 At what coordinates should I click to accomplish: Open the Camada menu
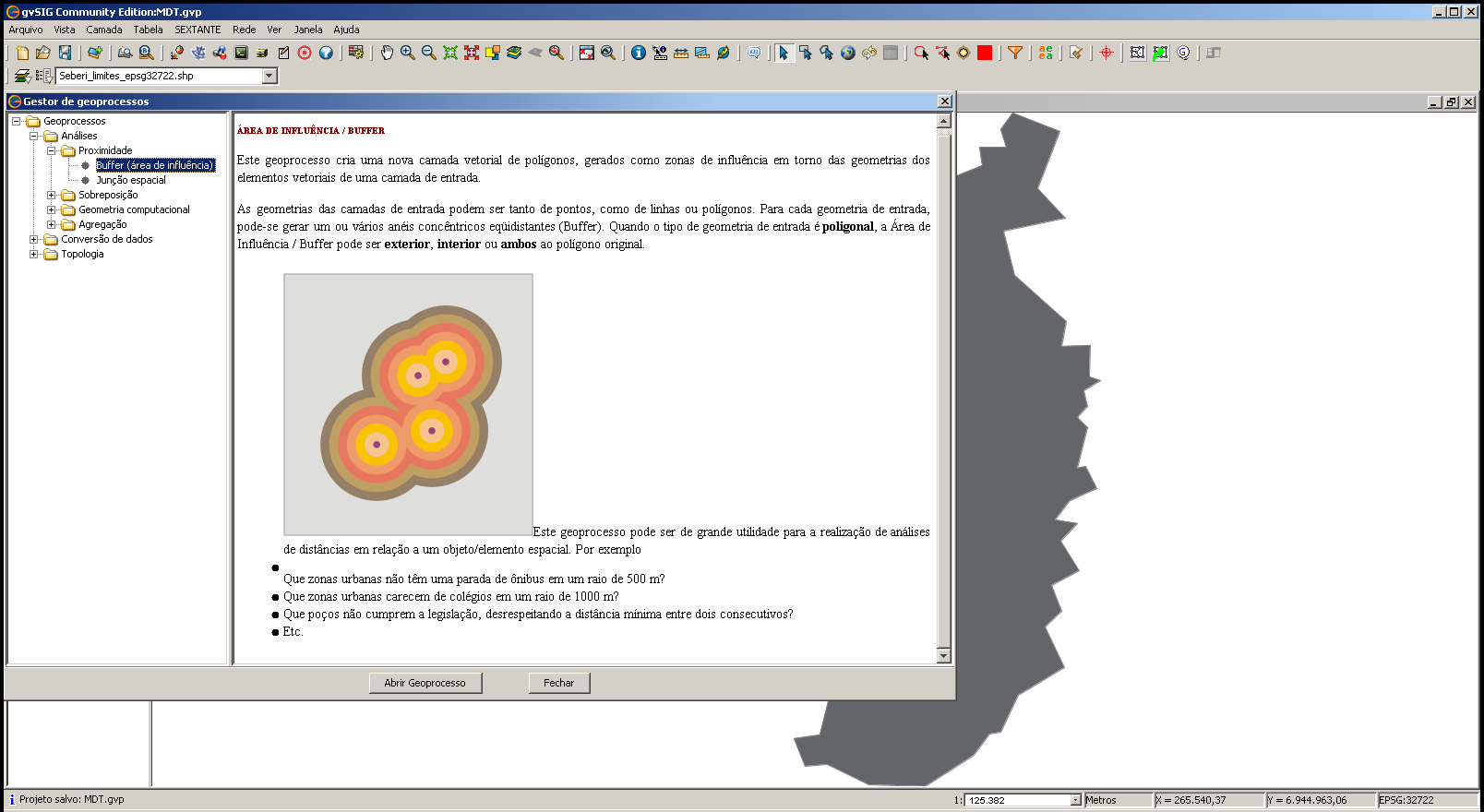click(x=104, y=30)
